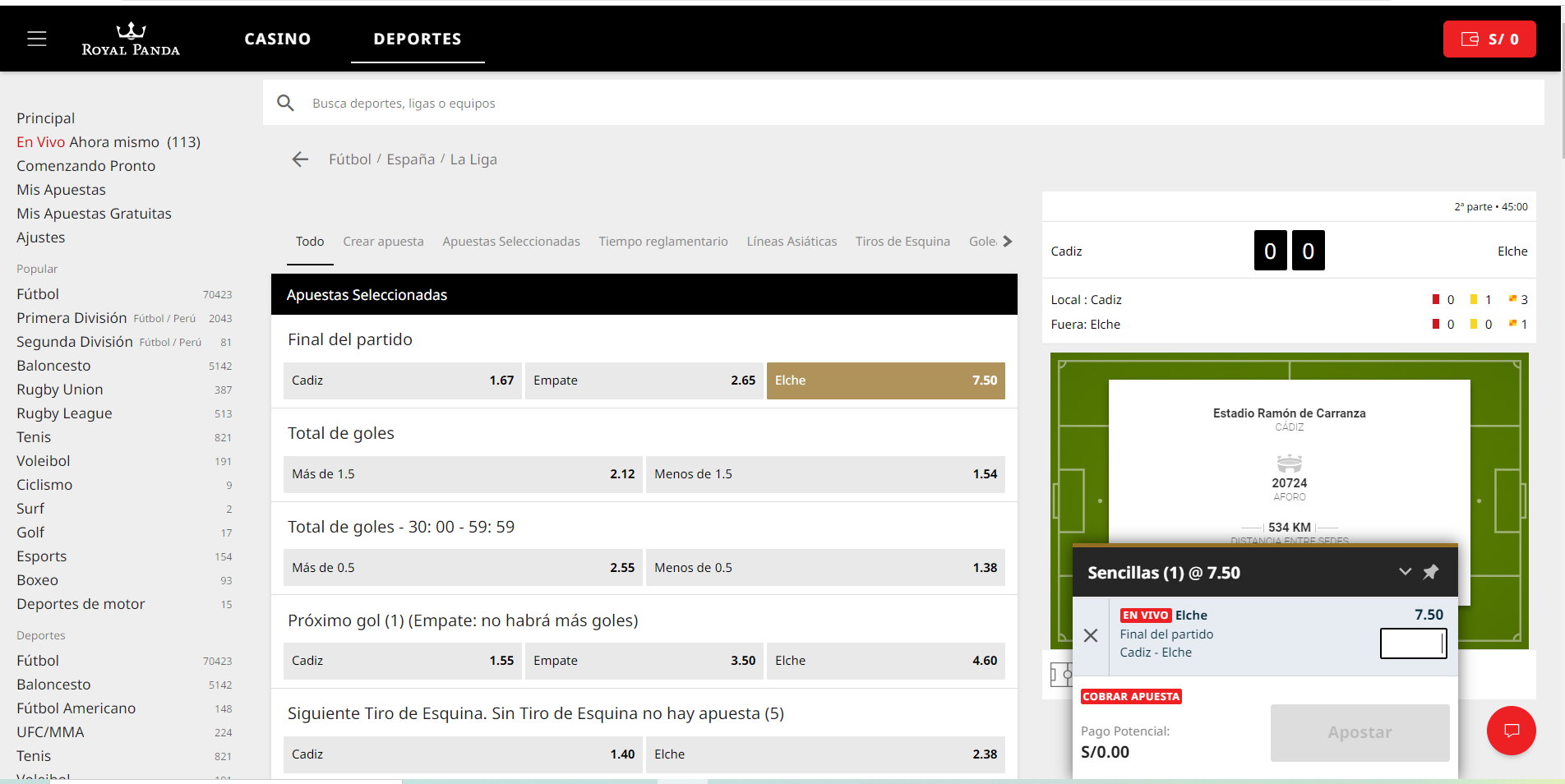This screenshot has width=1565, height=784.
Task: Click in the search sports field
Action: [904, 103]
